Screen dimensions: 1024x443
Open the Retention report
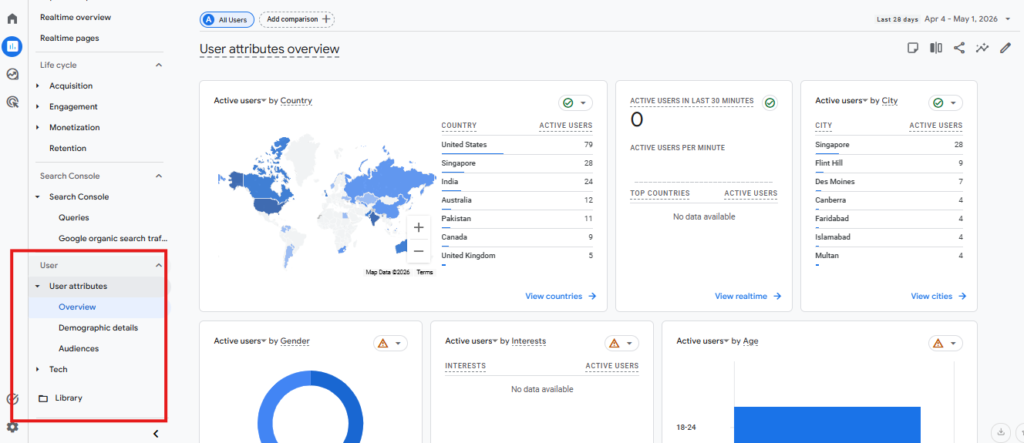pos(68,148)
